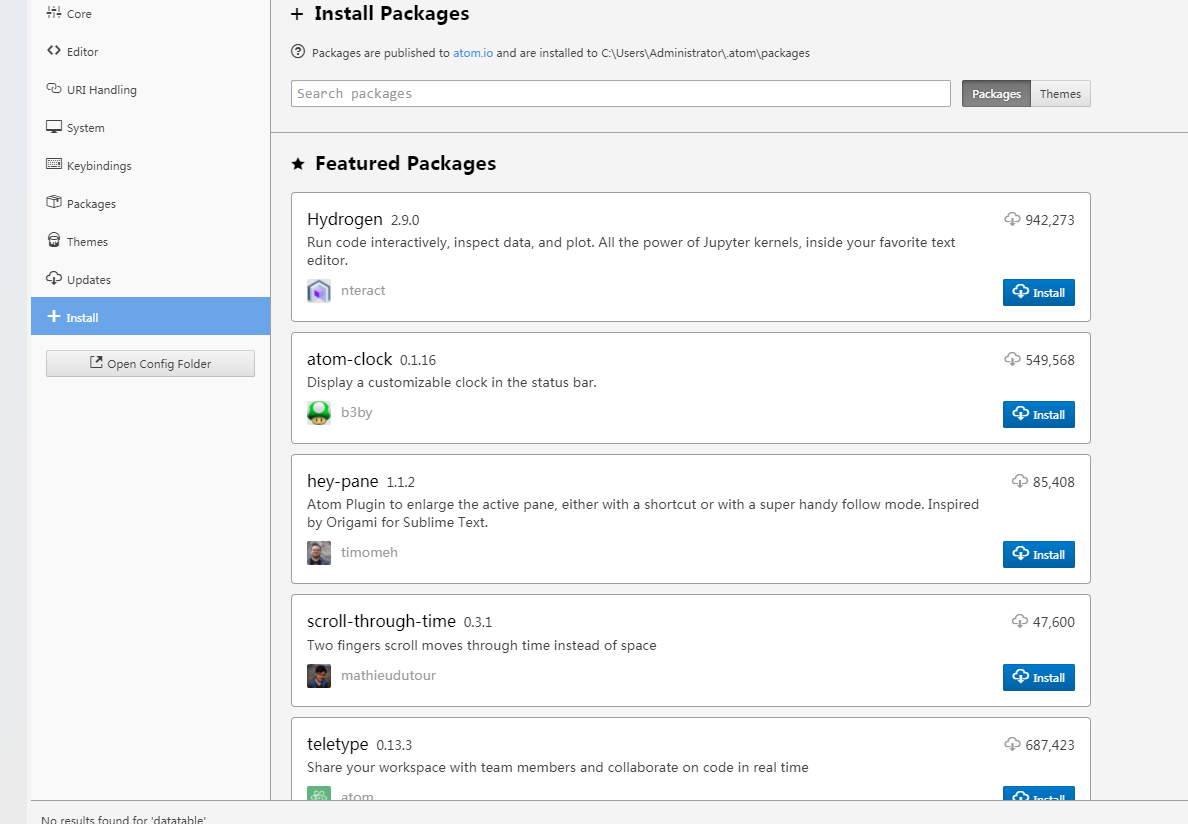Click atom-clock download count cloud icon

(x=1012, y=360)
